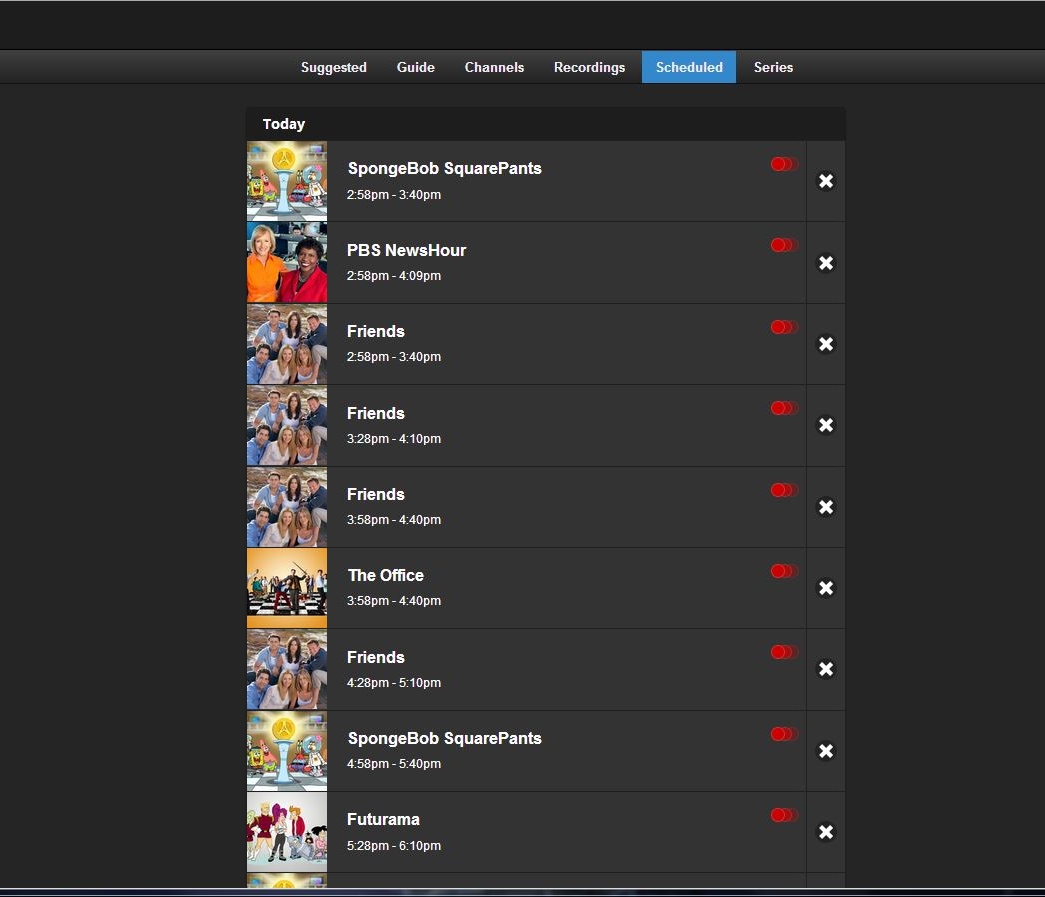Remove Friends 3:28pm timer with X icon
The width and height of the screenshot is (1045, 897).
[826, 425]
